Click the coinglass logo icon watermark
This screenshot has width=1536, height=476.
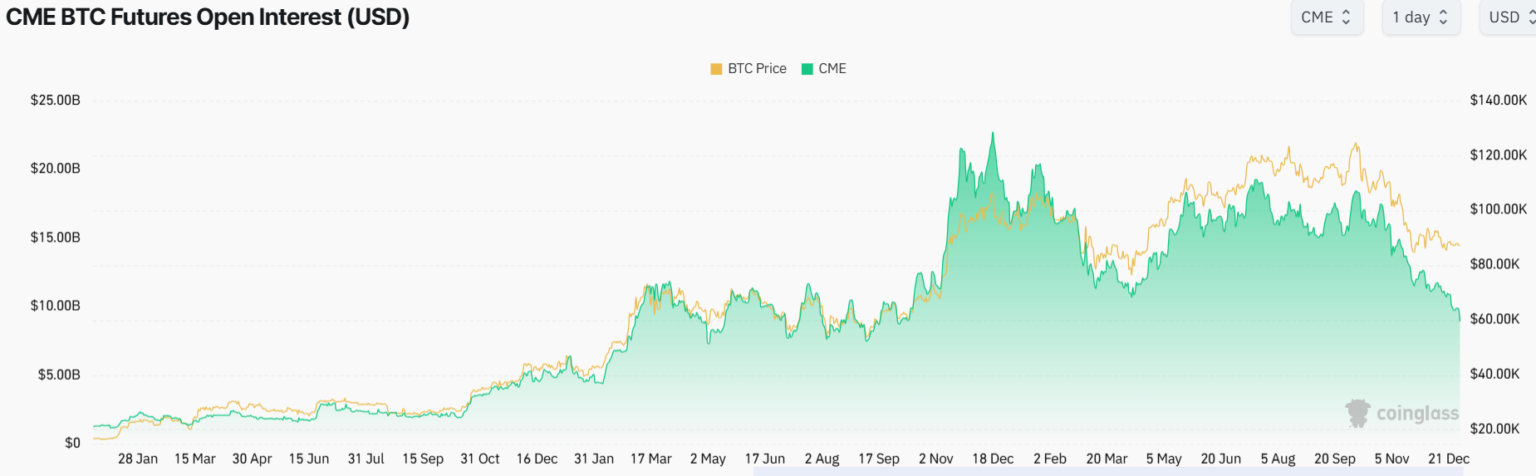(x=1357, y=412)
